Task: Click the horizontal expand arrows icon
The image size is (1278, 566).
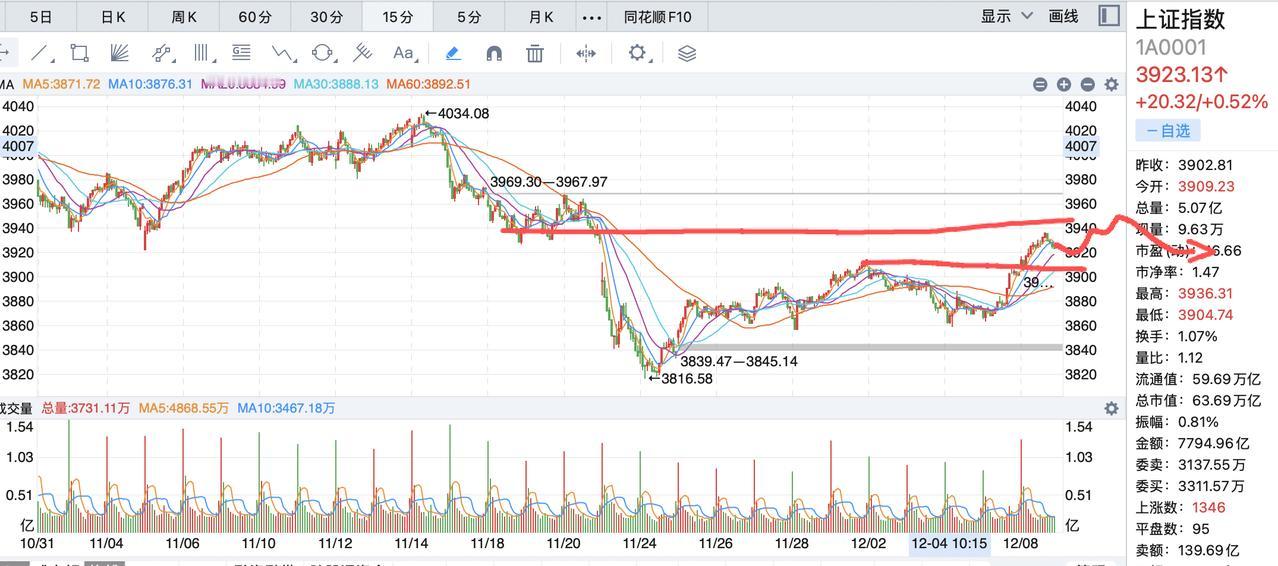Action: click(x=586, y=53)
